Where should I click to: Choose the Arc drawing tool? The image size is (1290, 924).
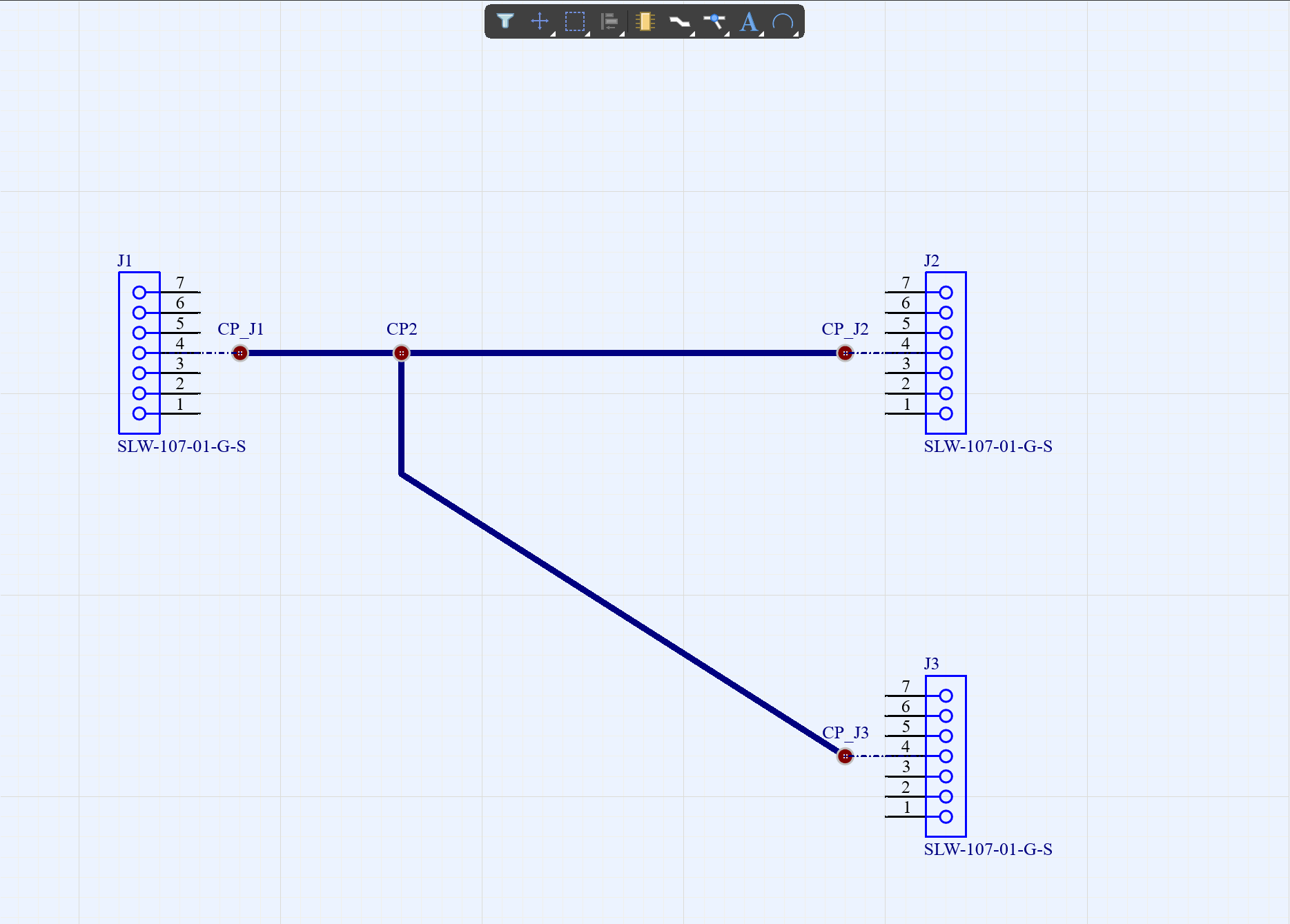click(783, 22)
